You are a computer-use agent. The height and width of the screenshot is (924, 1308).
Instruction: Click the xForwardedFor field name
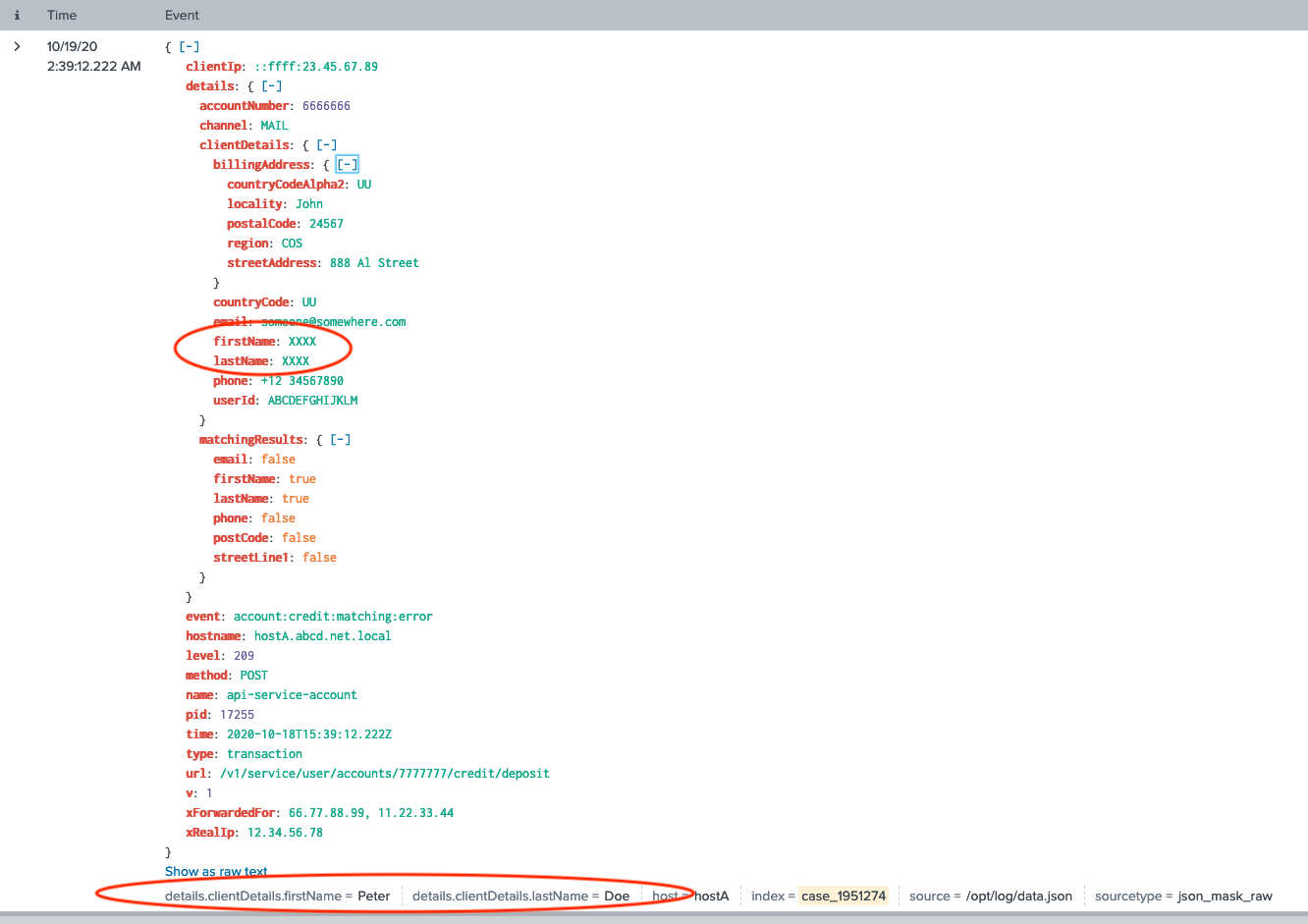coord(233,812)
